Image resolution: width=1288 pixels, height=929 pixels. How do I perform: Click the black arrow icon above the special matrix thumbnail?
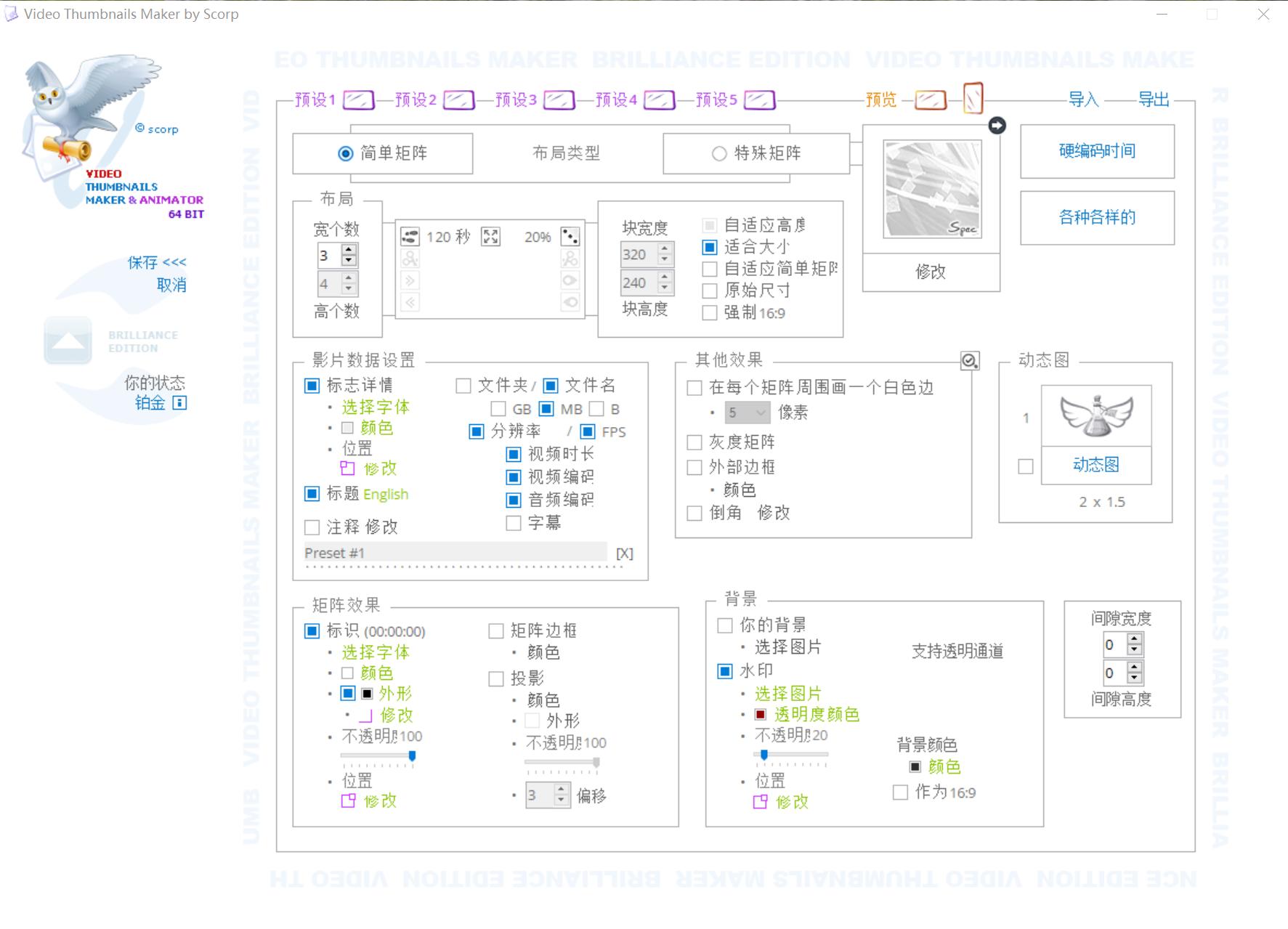pyautogui.click(x=997, y=126)
